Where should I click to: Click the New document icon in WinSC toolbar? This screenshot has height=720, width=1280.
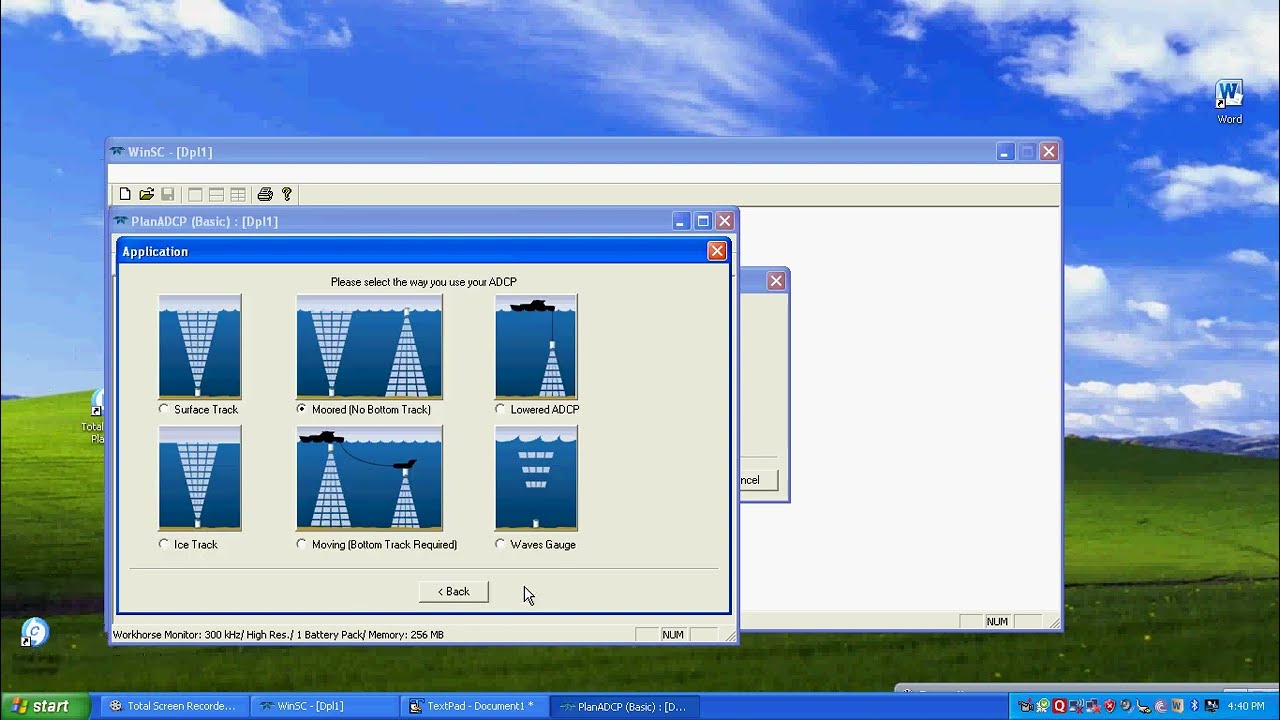coord(125,194)
